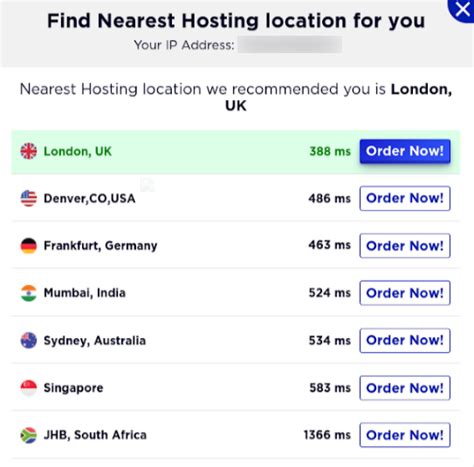Order Mumbai, India hosting now
The height and width of the screenshot is (467, 474).
(x=405, y=293)
